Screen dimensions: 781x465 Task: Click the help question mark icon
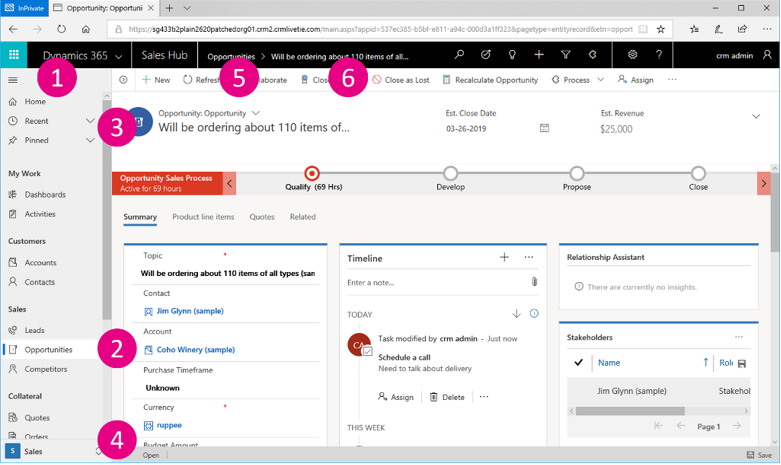[659, 55]
